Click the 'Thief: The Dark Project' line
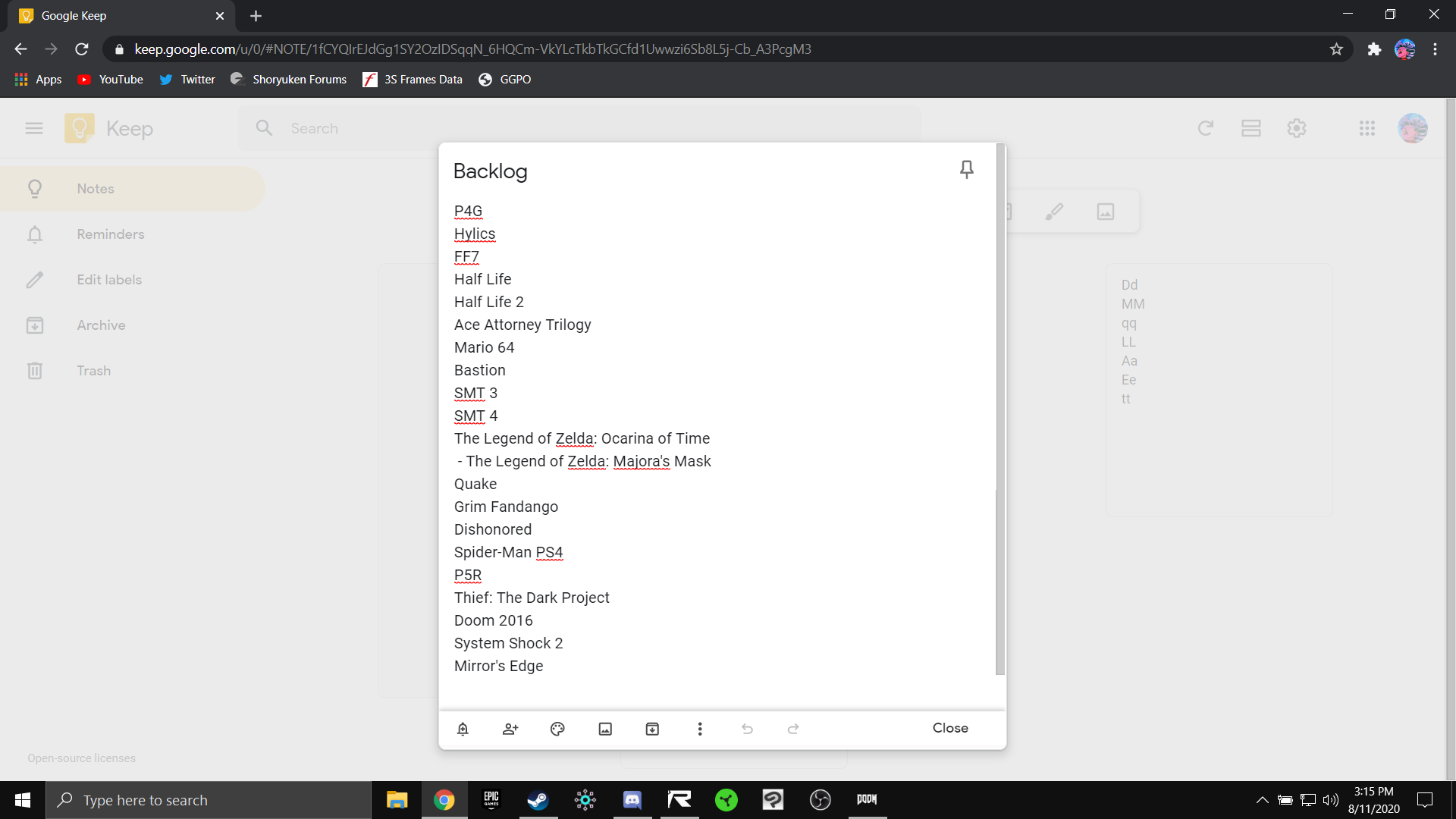 [x=532, y=598]
